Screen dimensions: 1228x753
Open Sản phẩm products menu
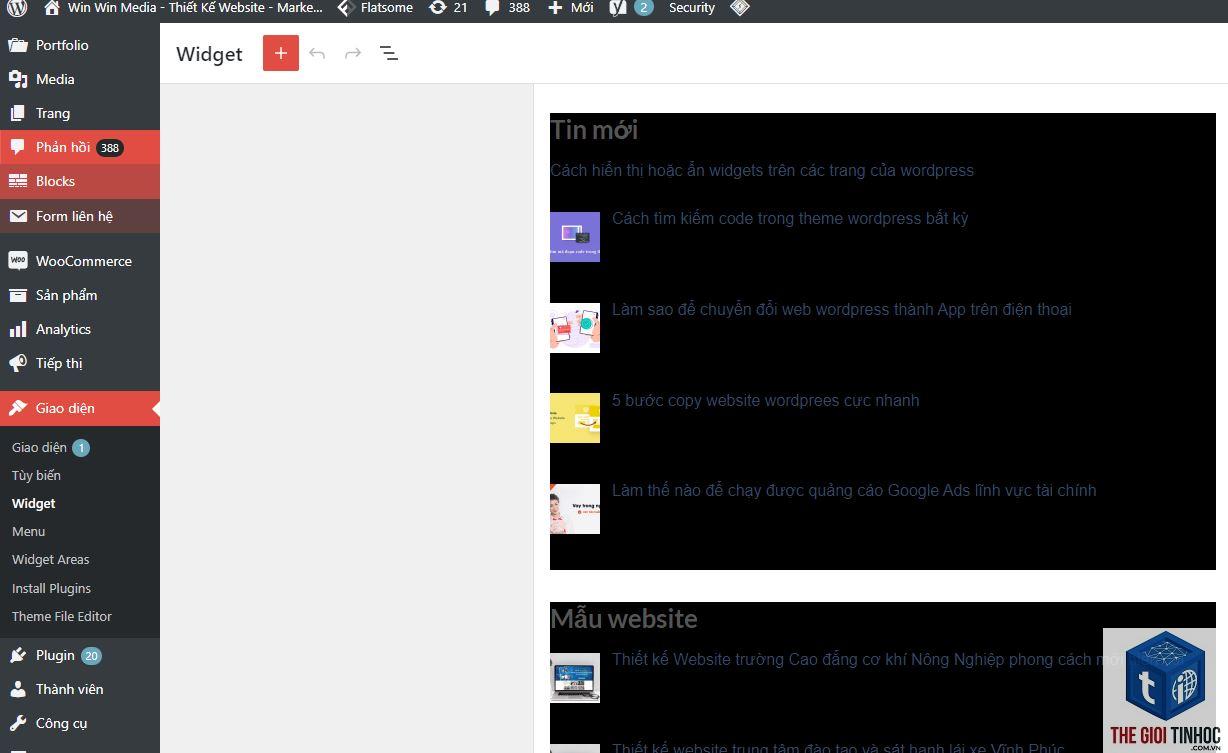80,295
